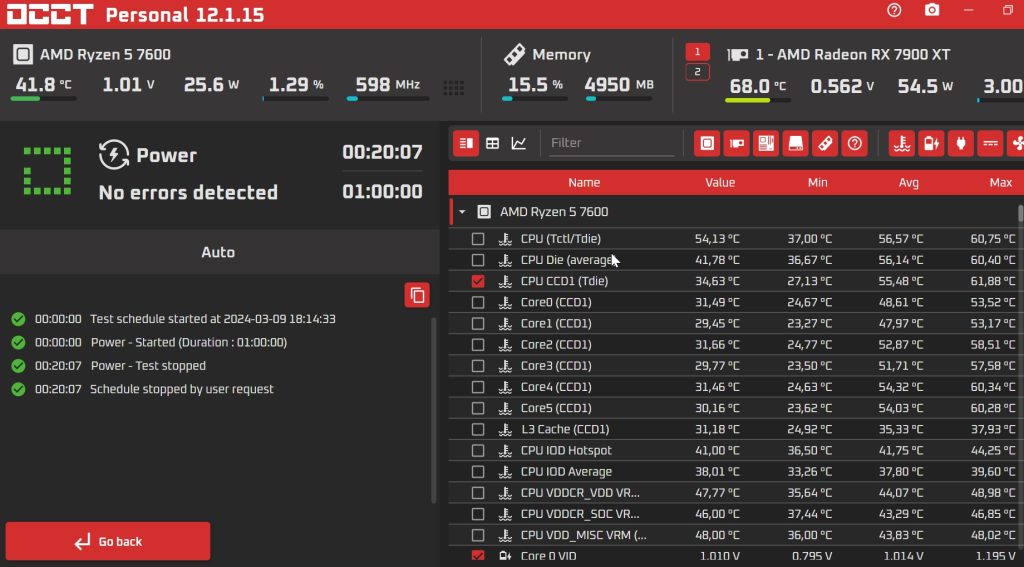Toggle motherboard sensors filter icon
1024x567 pixels.
pyautogui.click(x=766, y=143)
